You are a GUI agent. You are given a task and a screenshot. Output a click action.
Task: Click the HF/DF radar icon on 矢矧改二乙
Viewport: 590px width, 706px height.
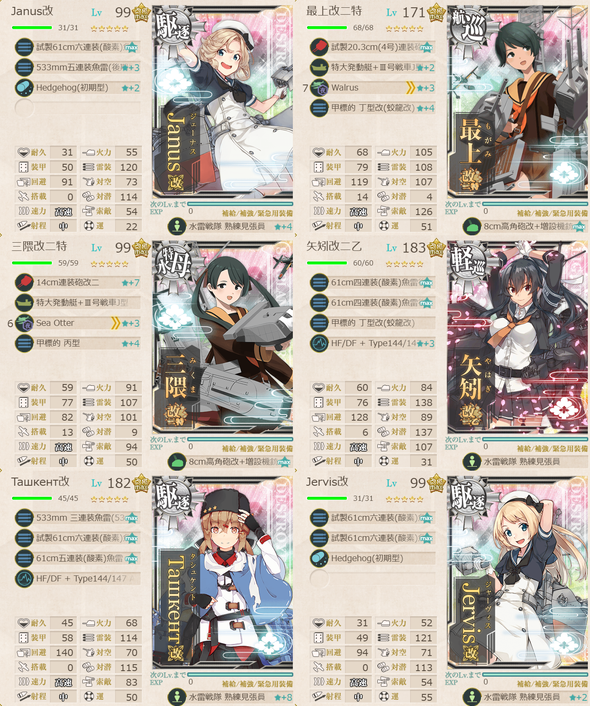tap(319, 343)
